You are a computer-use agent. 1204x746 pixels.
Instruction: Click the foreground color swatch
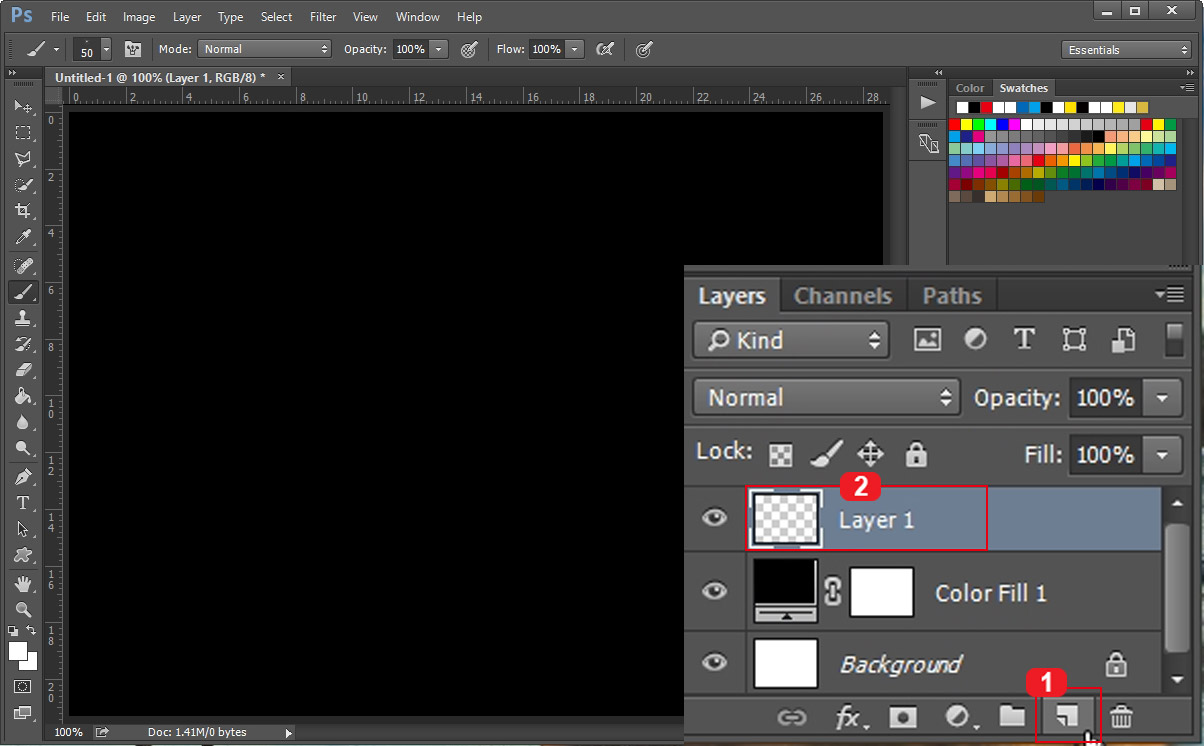click(18, 651)
